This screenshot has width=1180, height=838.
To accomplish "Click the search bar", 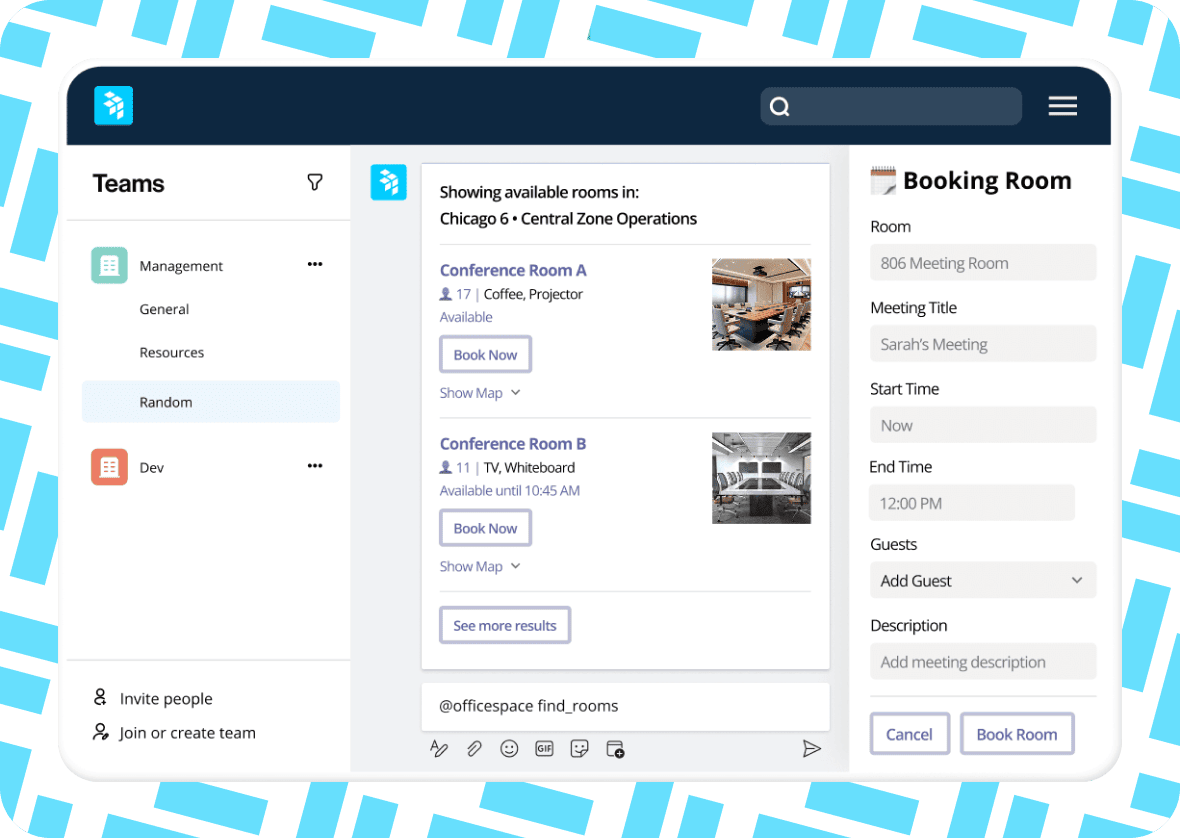I will point(890,105).
